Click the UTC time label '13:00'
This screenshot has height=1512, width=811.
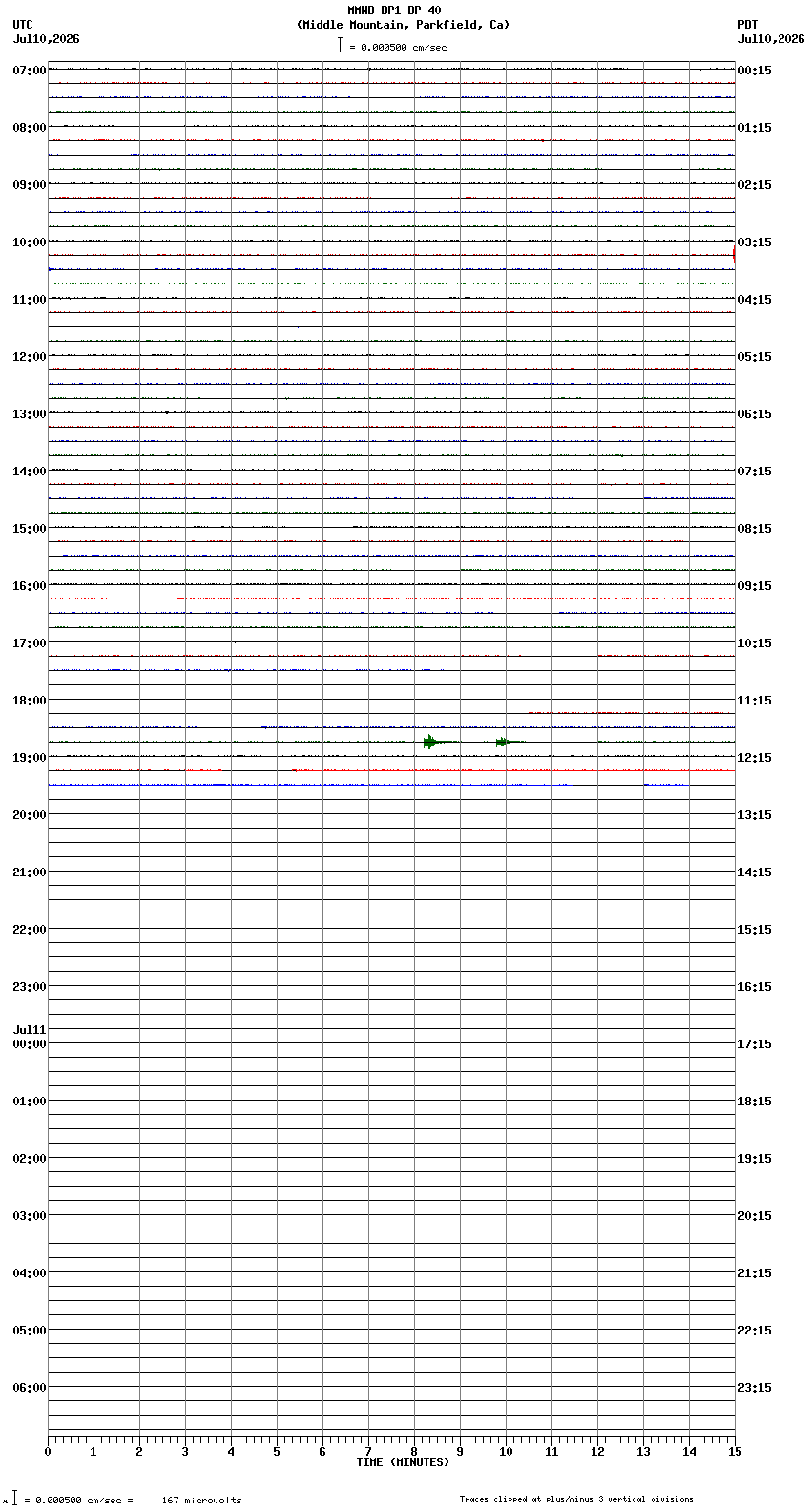[30, 414]
